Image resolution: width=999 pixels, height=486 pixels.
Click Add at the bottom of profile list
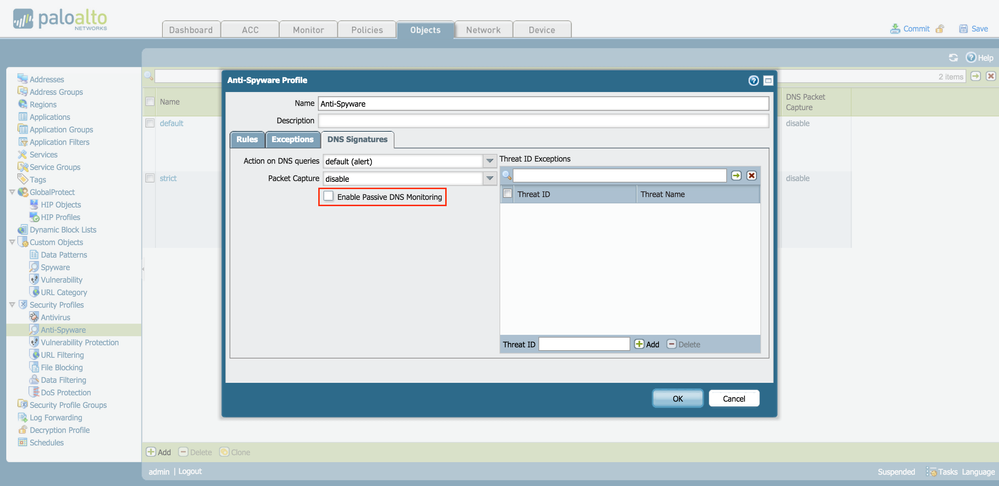point(159,452)
